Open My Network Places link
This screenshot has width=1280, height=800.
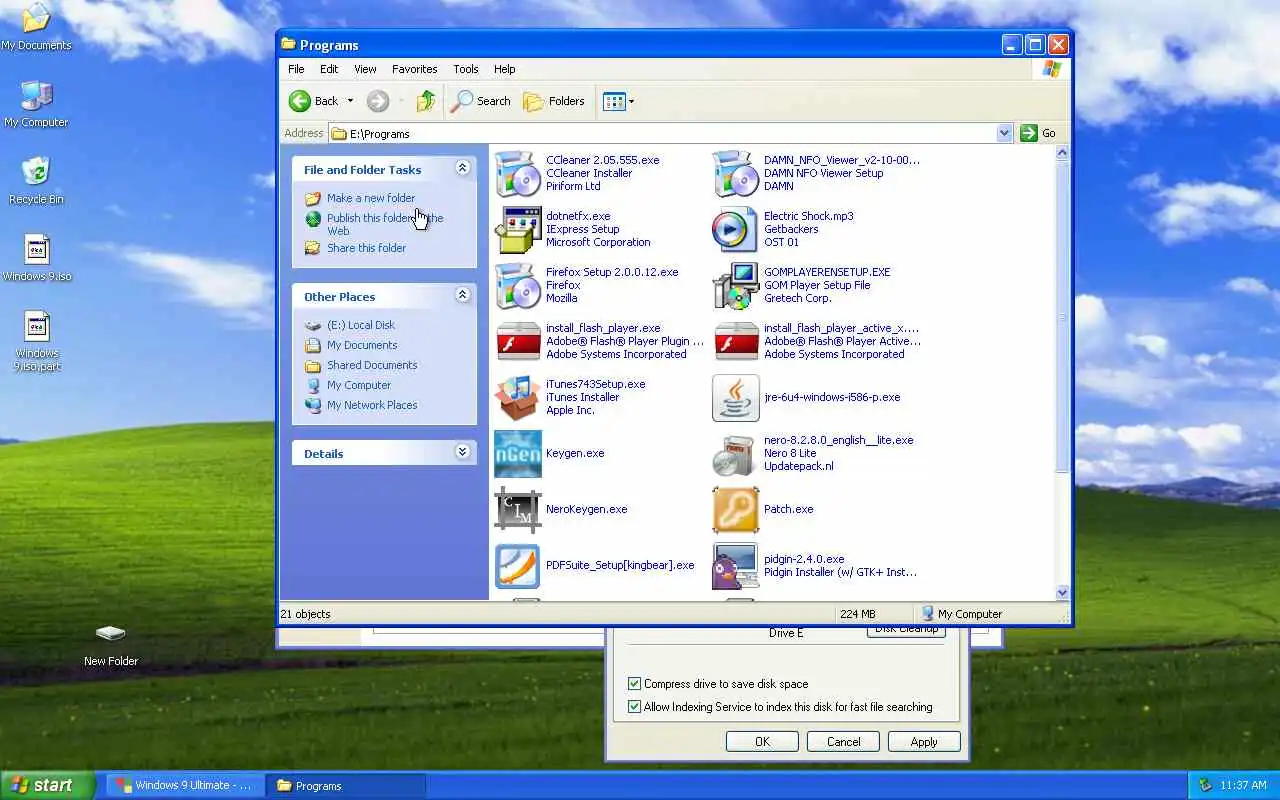pos(372,405)
